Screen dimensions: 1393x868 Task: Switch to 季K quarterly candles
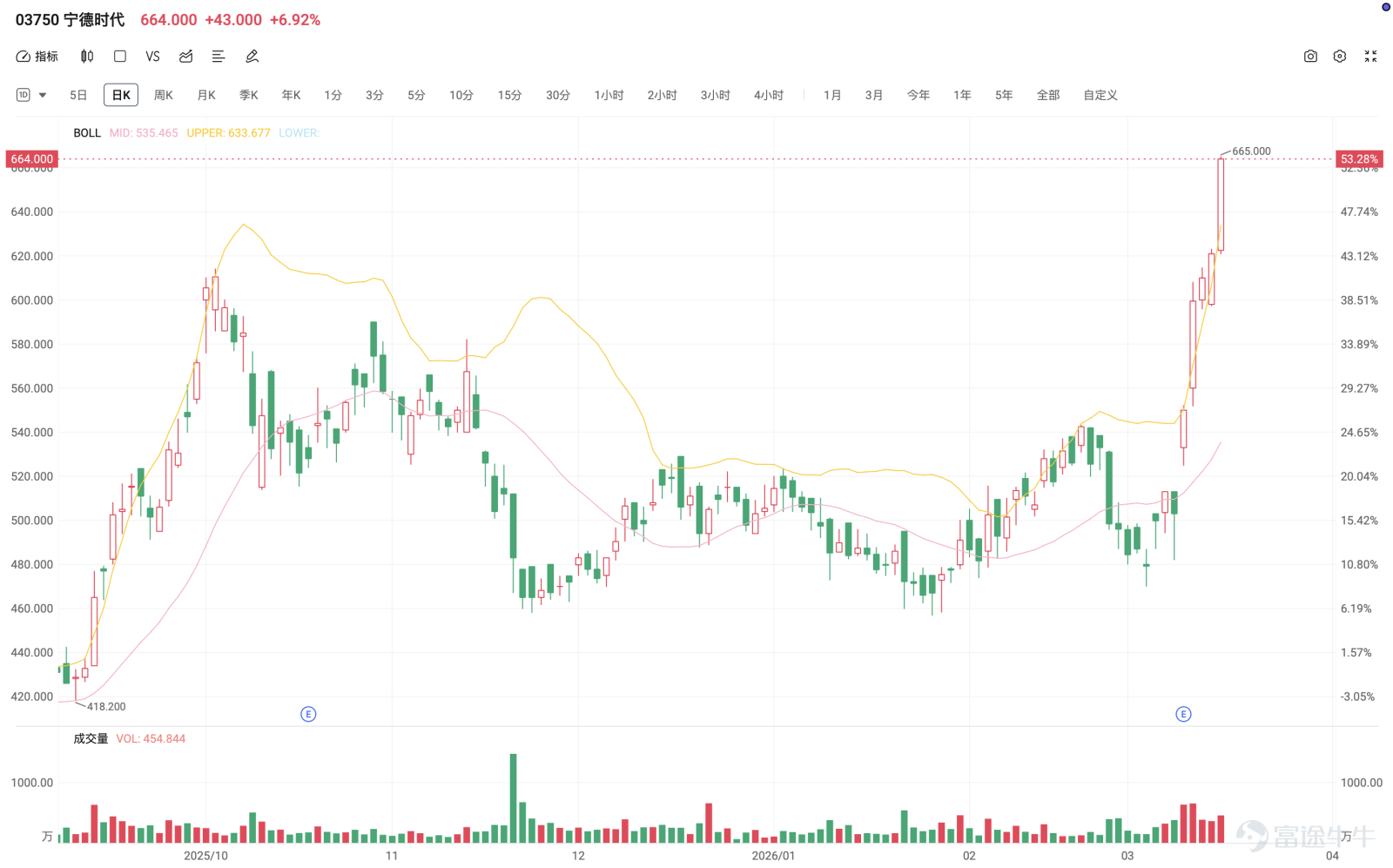(x=249, y=95)
